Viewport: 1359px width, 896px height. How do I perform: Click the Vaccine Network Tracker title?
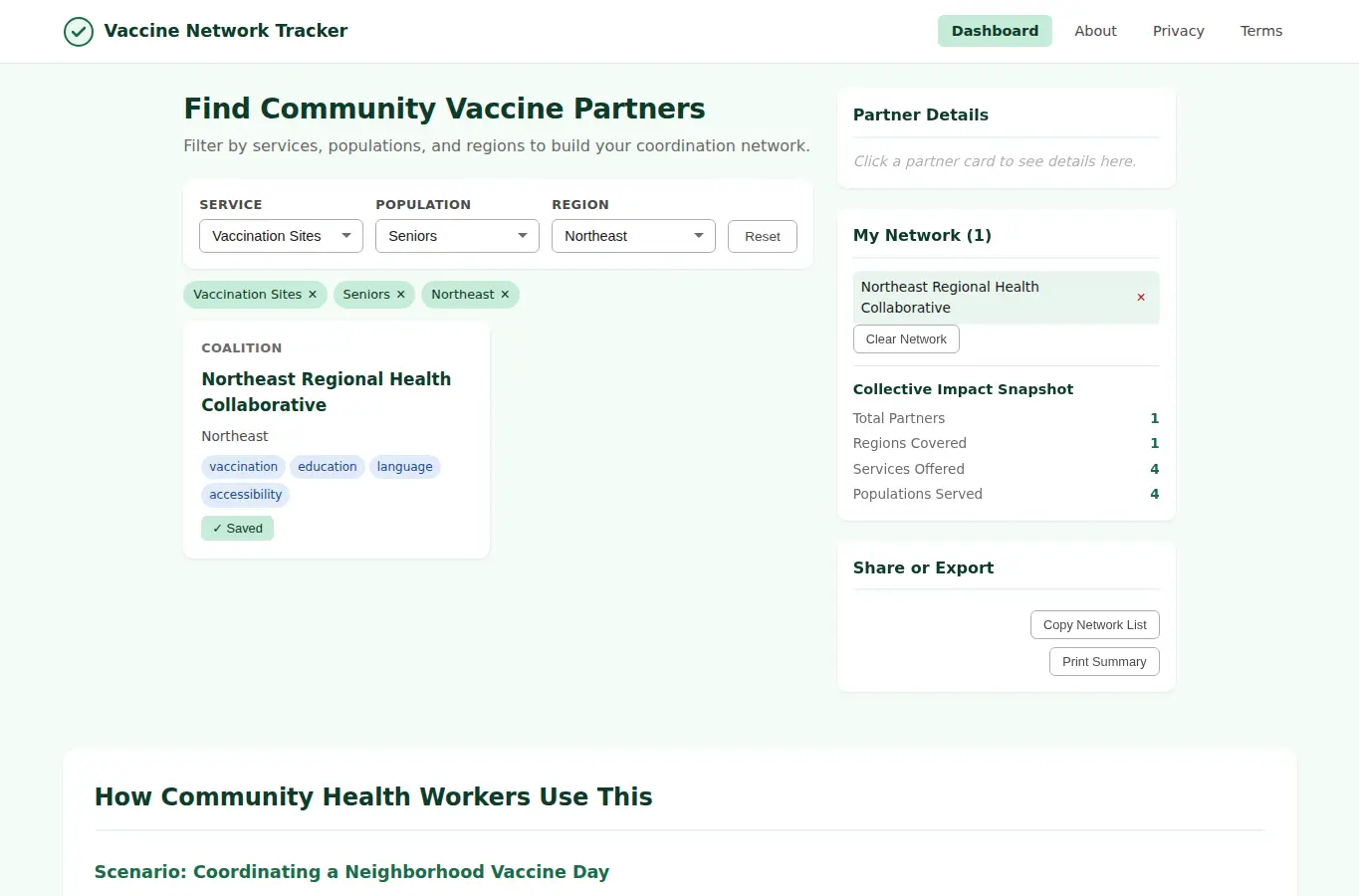tap(226, 31)
